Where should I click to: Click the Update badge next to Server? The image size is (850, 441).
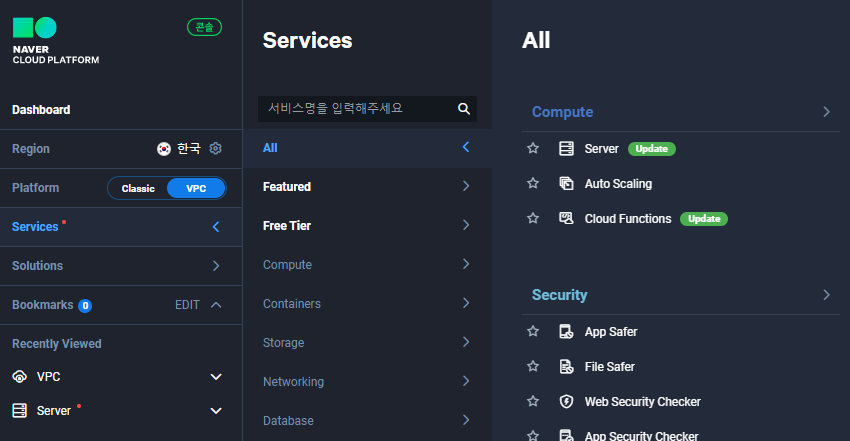(x=652, y=148)
